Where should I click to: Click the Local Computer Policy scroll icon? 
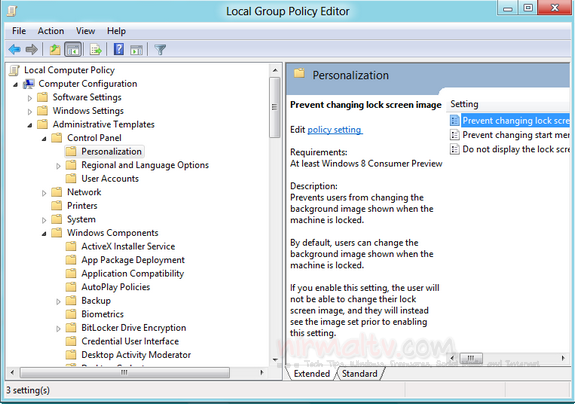click(15, 70)
